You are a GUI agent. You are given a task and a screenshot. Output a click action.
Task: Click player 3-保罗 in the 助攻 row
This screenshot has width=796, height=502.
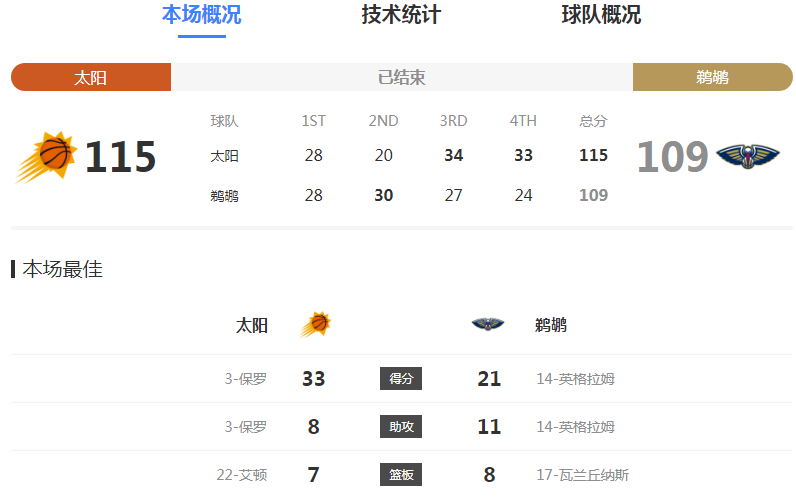click(x=246, y=426)
